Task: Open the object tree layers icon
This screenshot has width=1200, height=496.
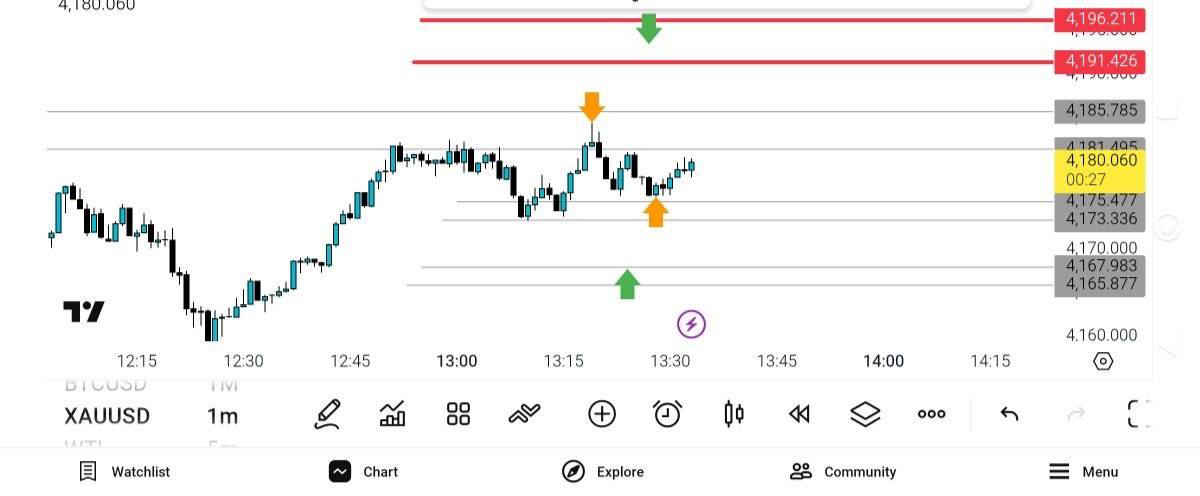Action: click(x=865, y=414)
